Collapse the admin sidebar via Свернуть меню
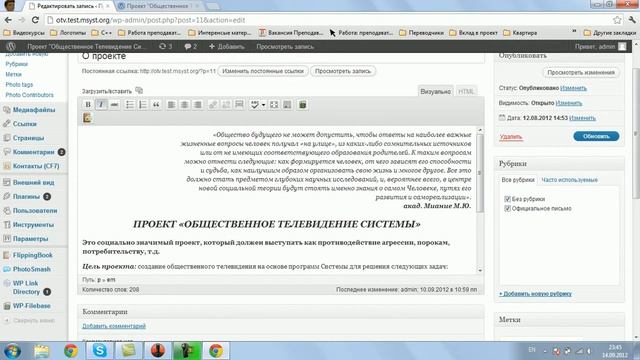This screenshot has height=360, width=640. (x=29, y=320)
